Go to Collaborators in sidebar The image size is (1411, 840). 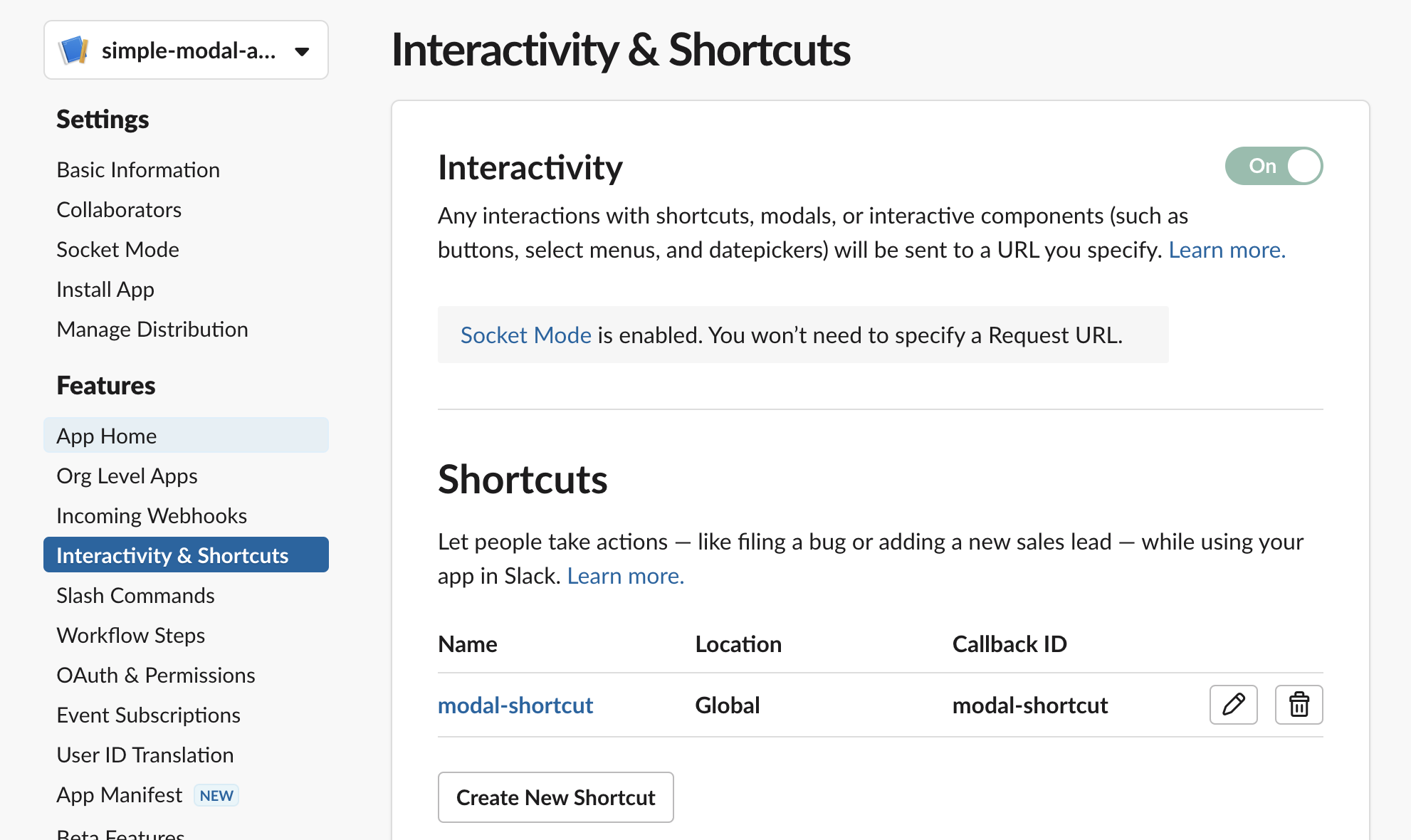point(119,210)
